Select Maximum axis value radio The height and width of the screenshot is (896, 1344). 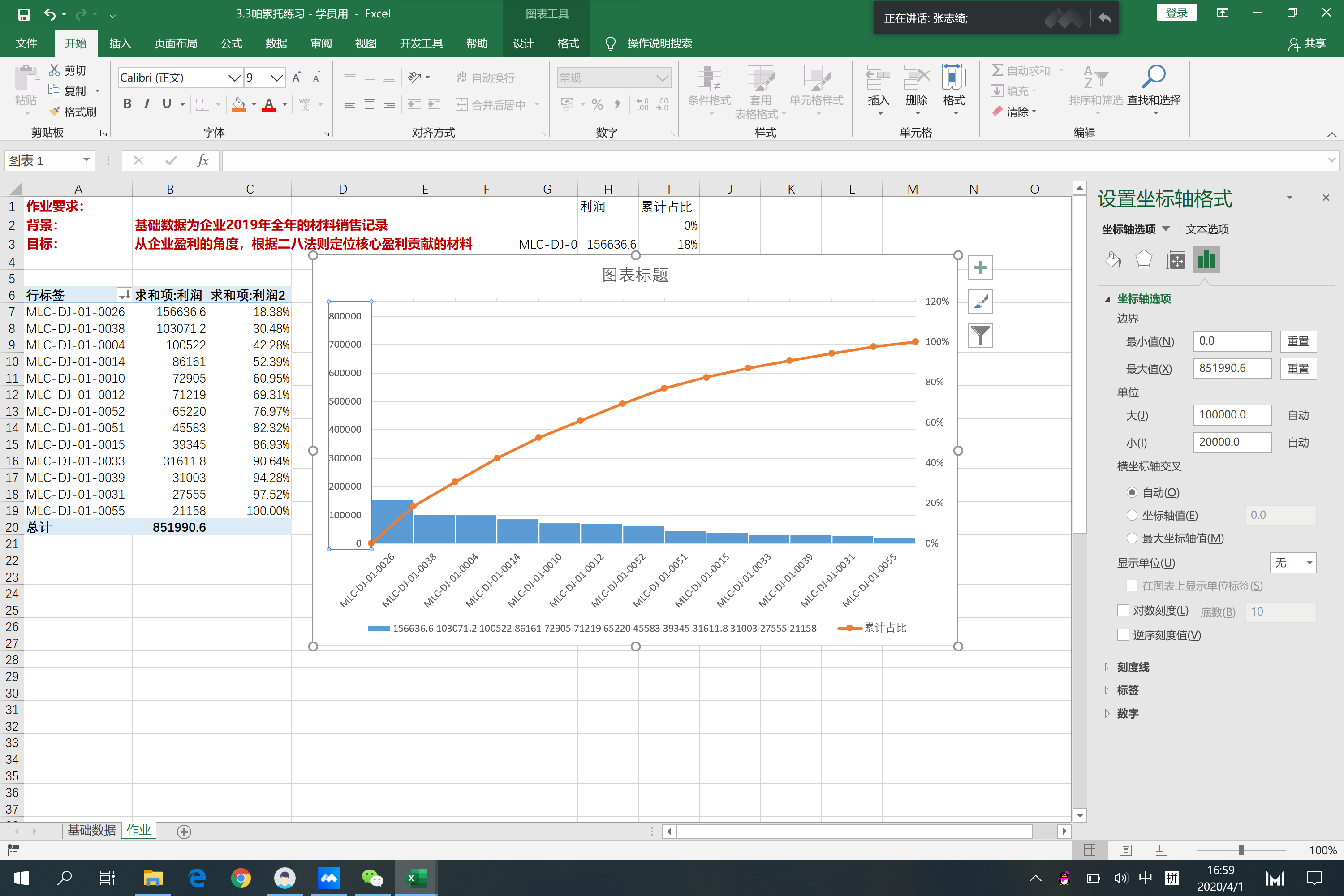[1132, 538]
